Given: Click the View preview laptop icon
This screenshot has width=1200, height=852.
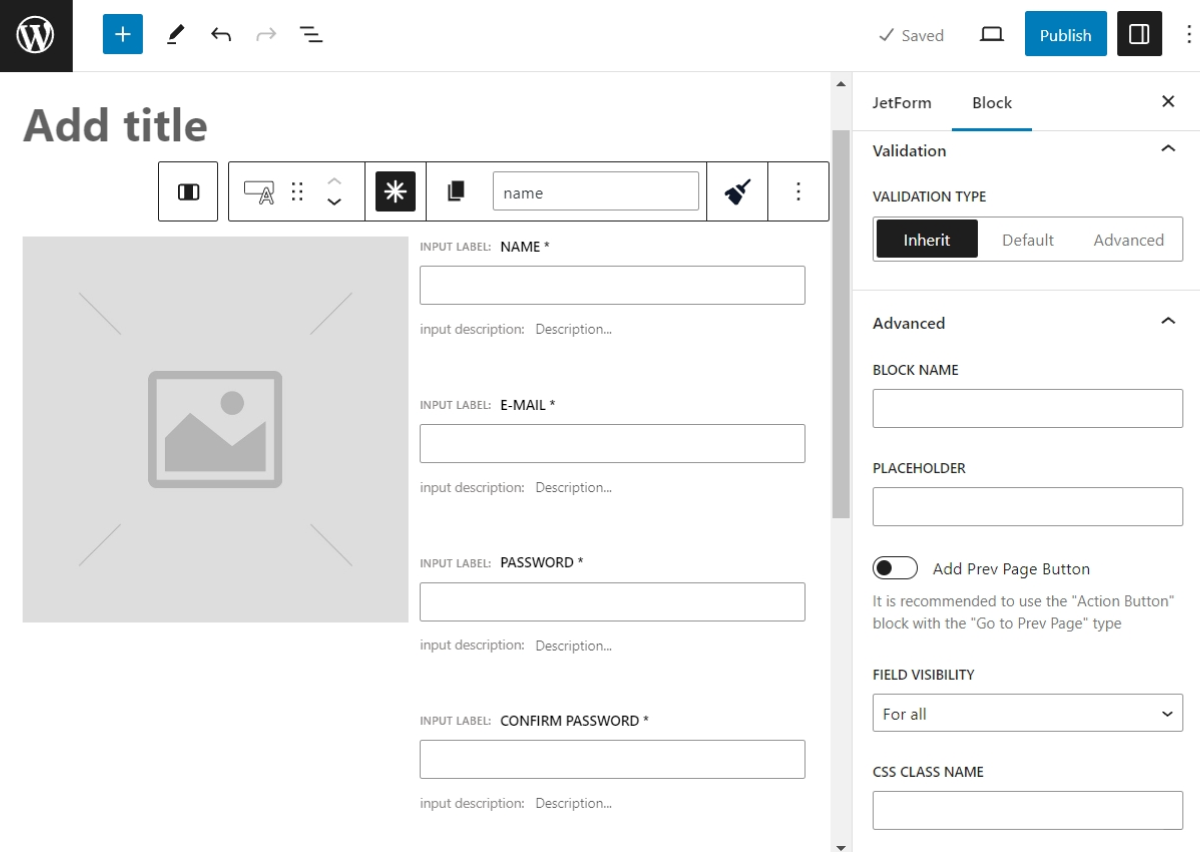Looking at the screenshot, I should point(991,34).
